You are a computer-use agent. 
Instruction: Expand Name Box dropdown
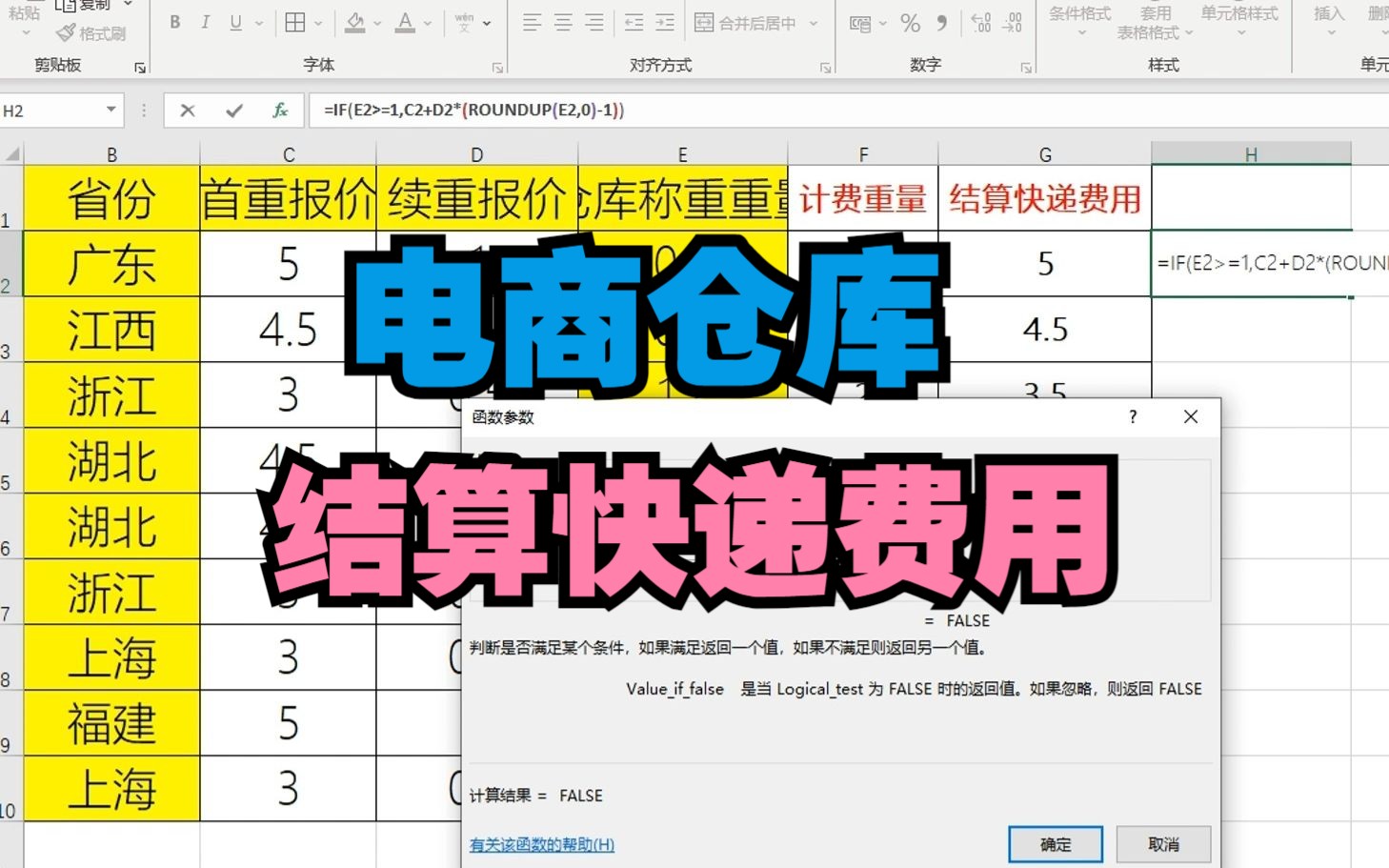111,111
